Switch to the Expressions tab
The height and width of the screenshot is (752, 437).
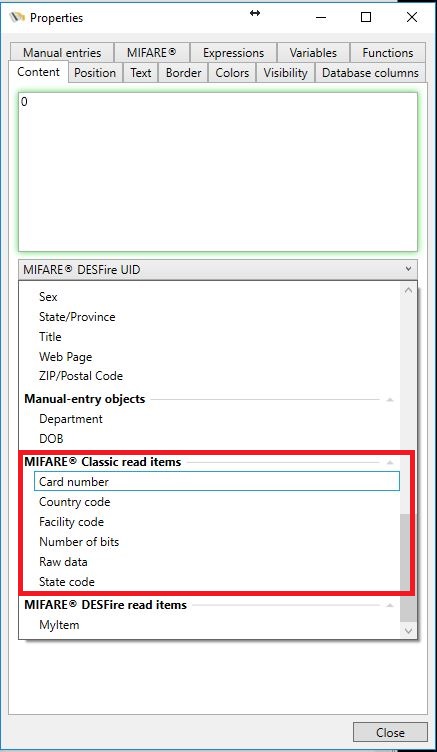click(233, 53)
